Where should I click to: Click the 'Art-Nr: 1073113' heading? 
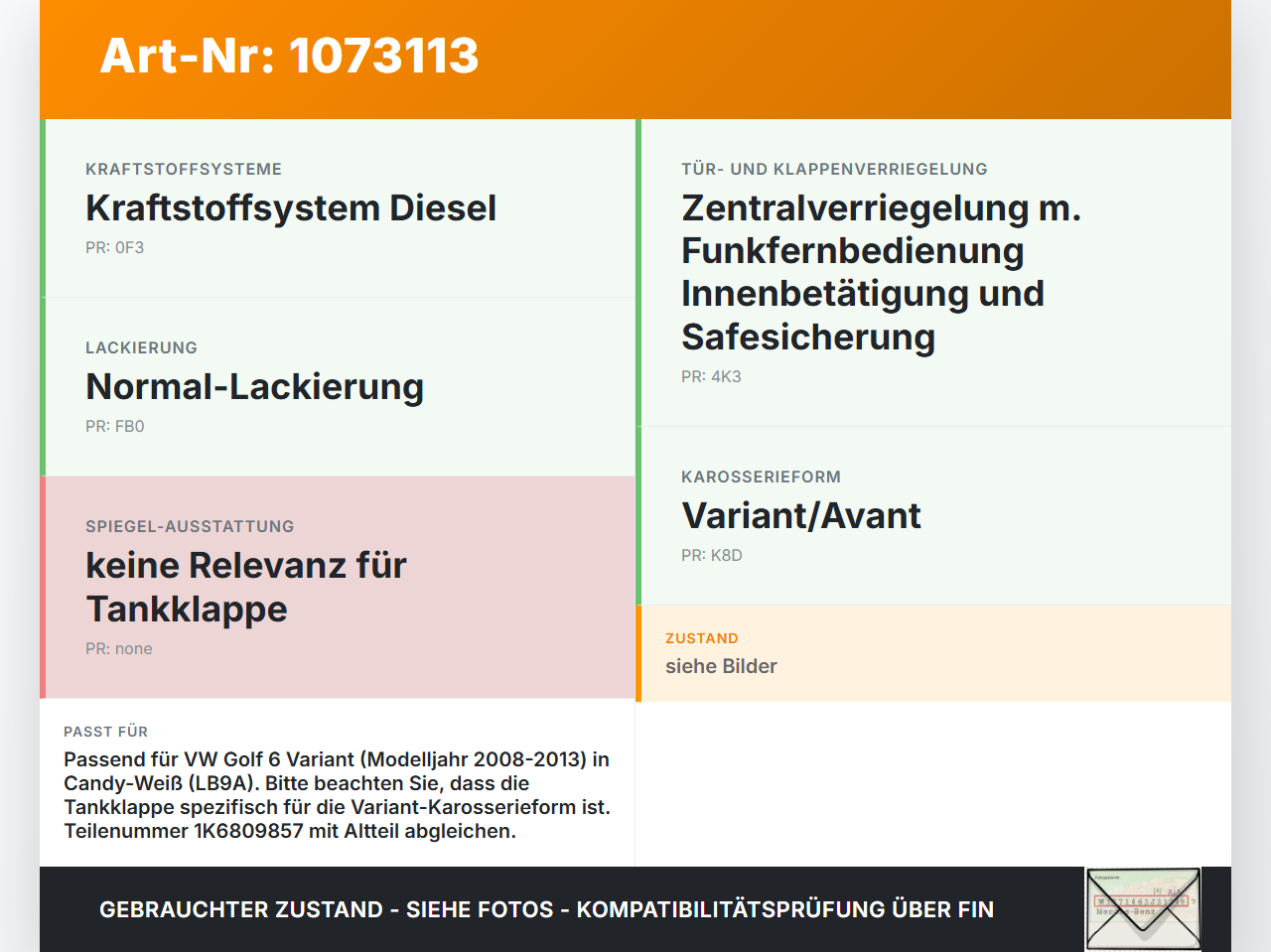pos(289,56)
